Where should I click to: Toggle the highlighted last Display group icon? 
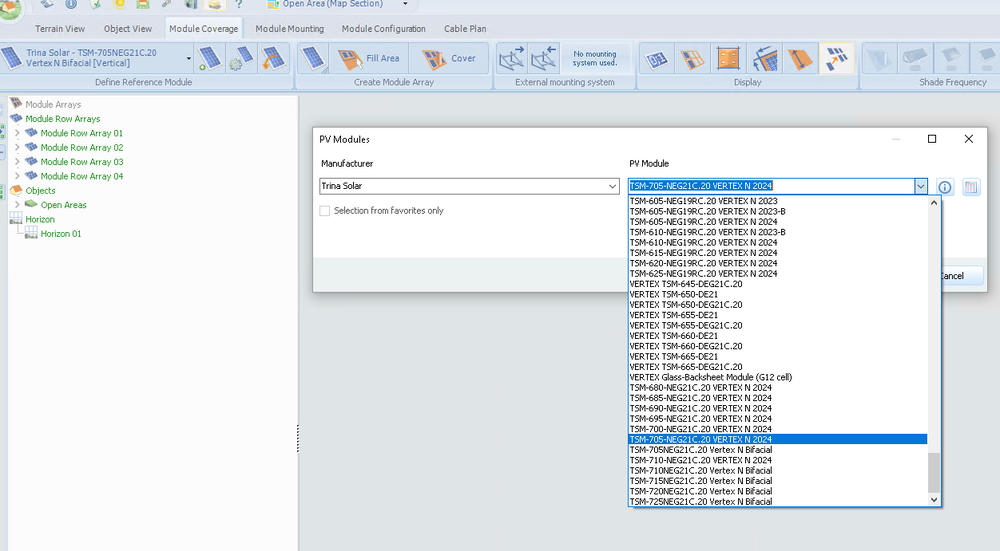[834, 58]
